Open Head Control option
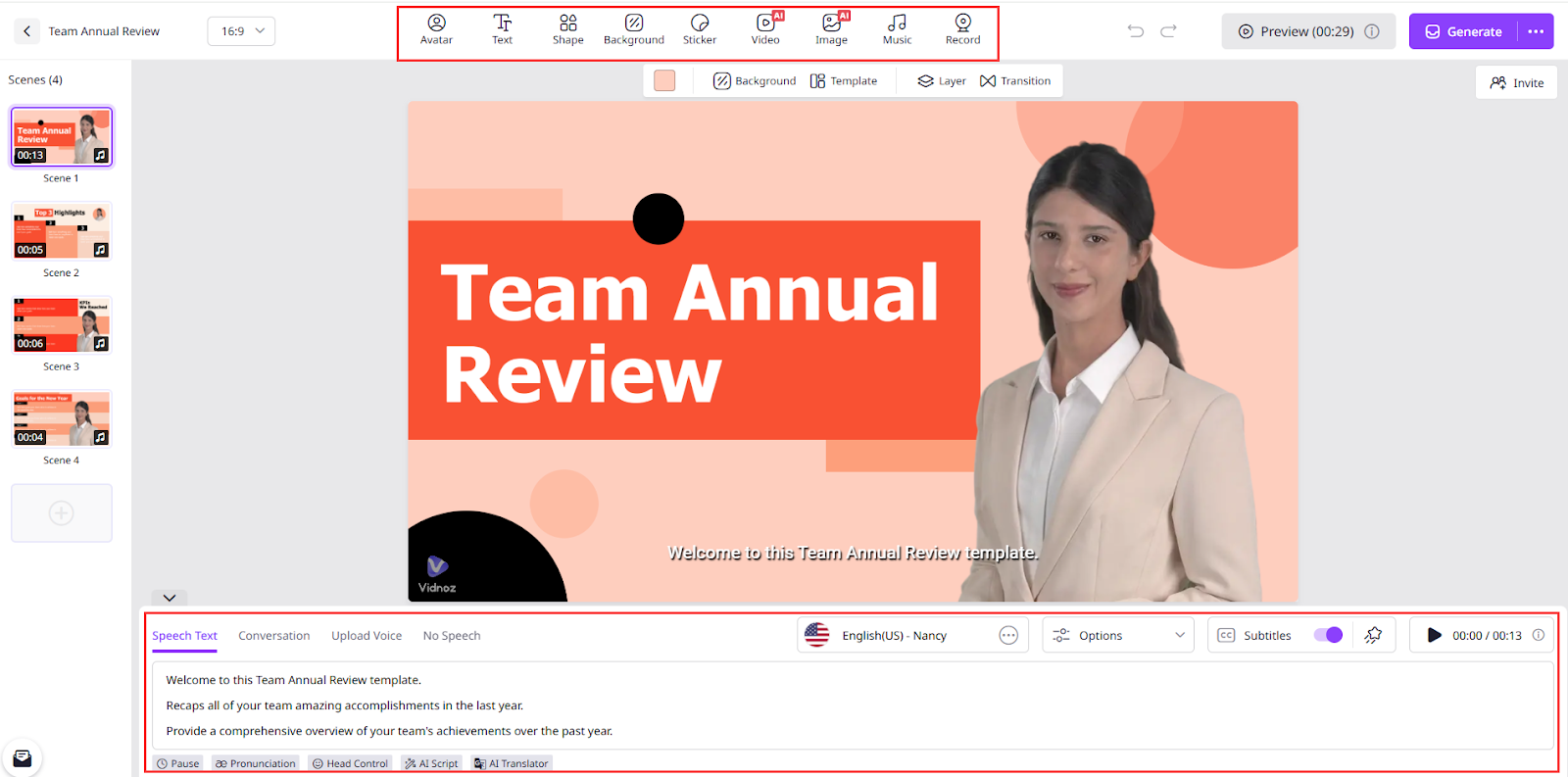 (x=350, y=763)
